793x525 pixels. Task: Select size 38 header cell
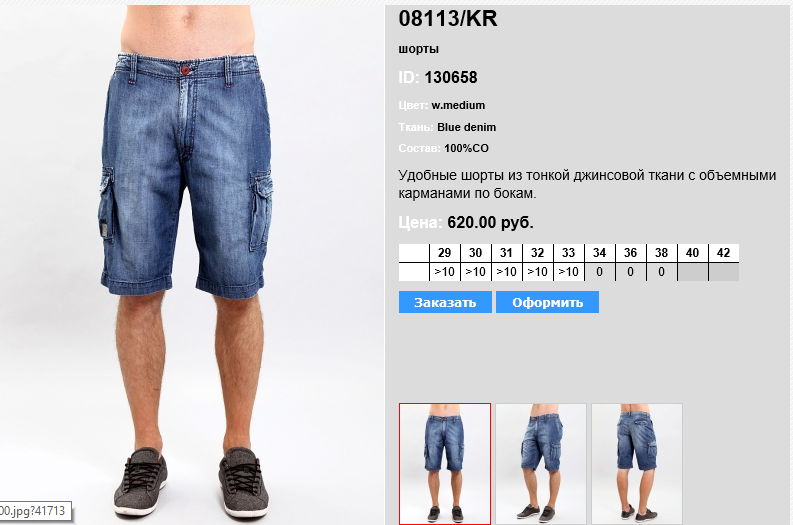click(662, 253)
